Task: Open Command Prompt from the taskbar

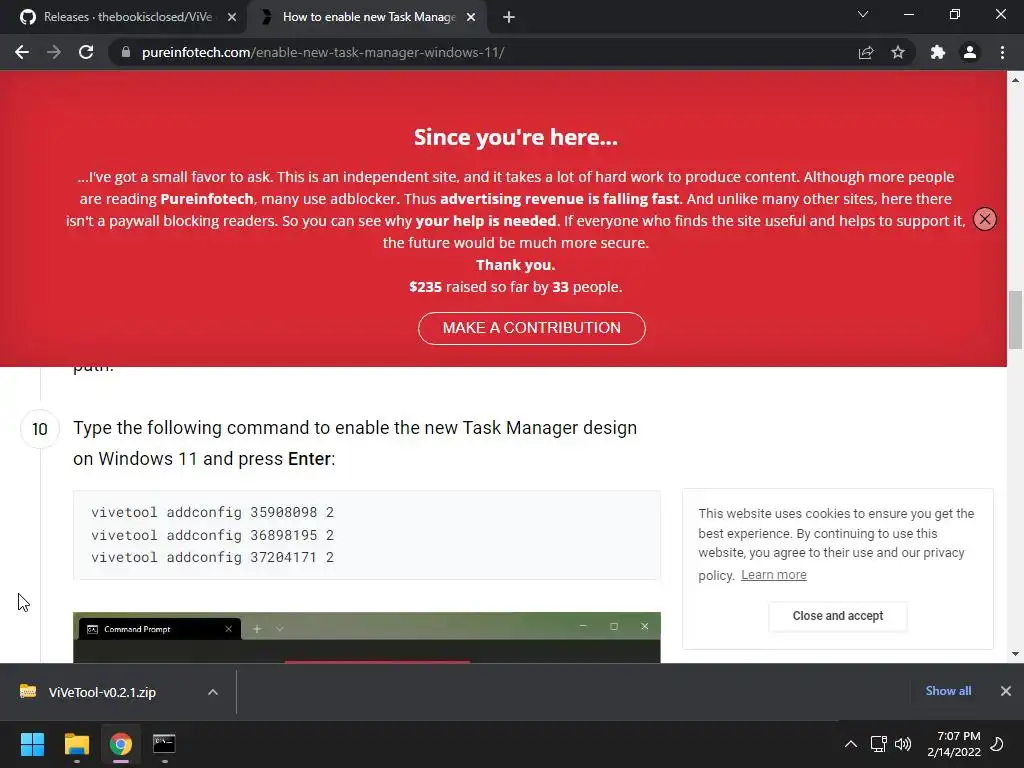Action: point(164,744)
